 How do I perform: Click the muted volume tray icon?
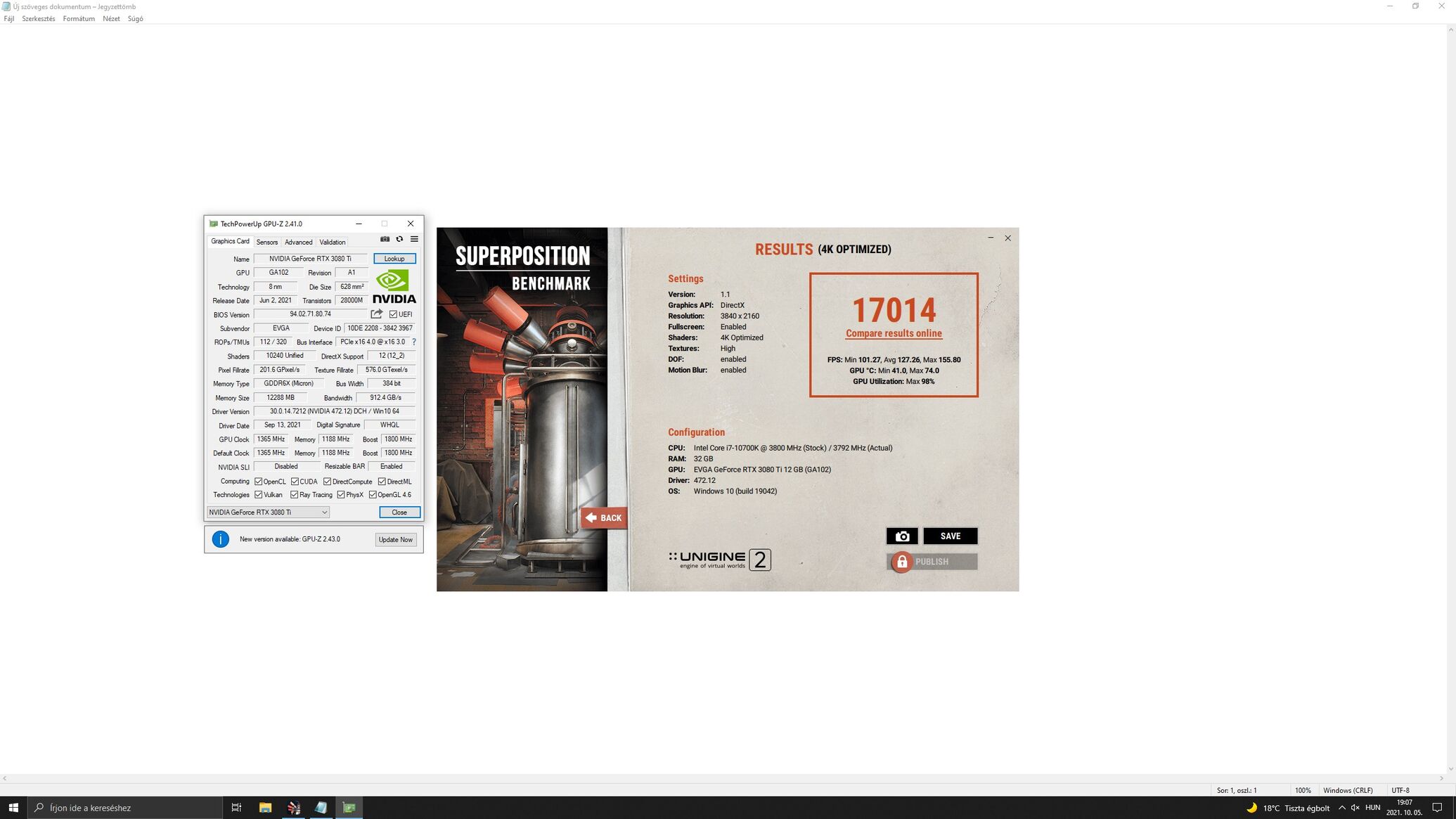(x=1355, y=808)
